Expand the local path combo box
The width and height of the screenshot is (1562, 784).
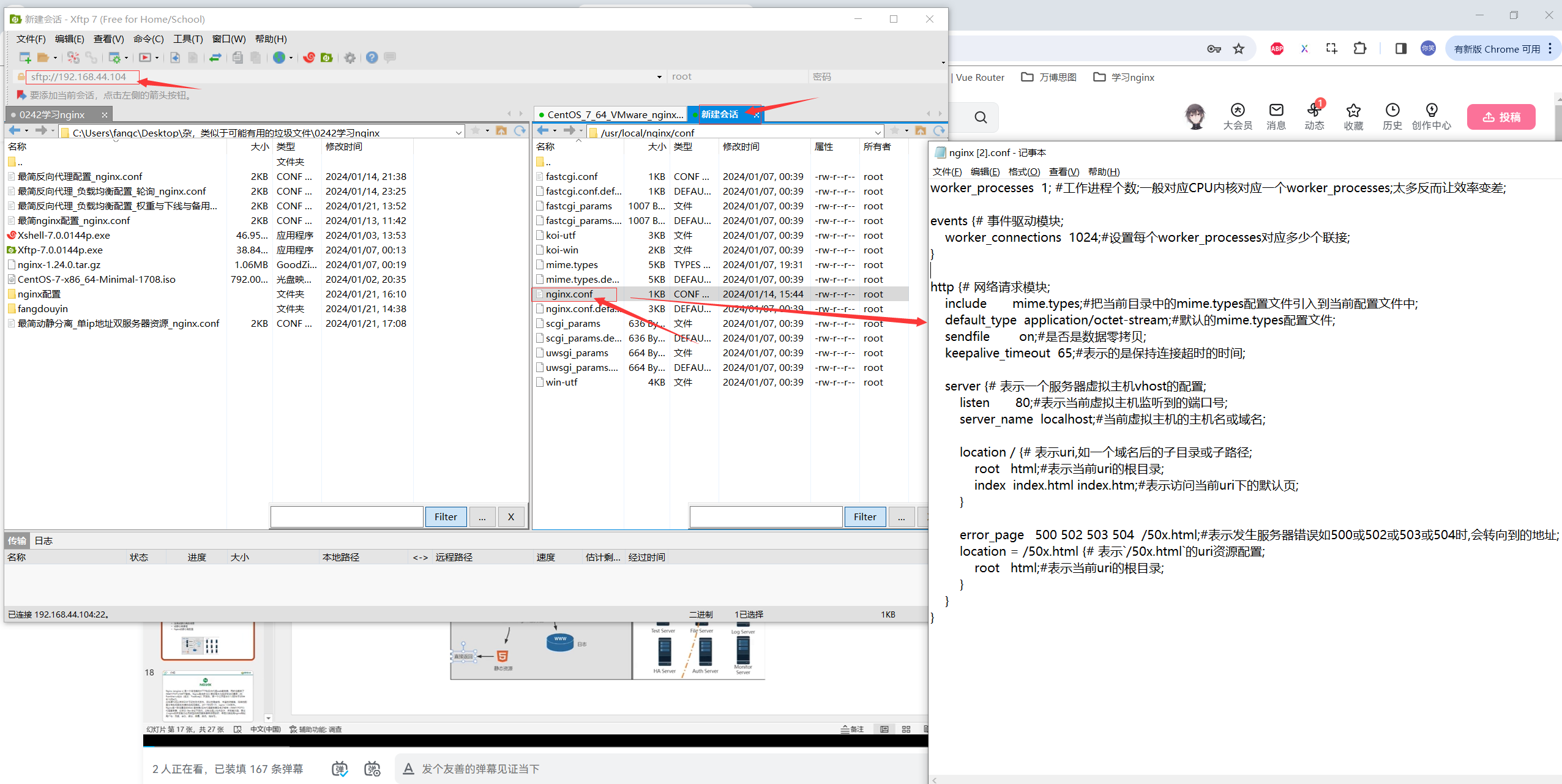click(x=458, y=132)
